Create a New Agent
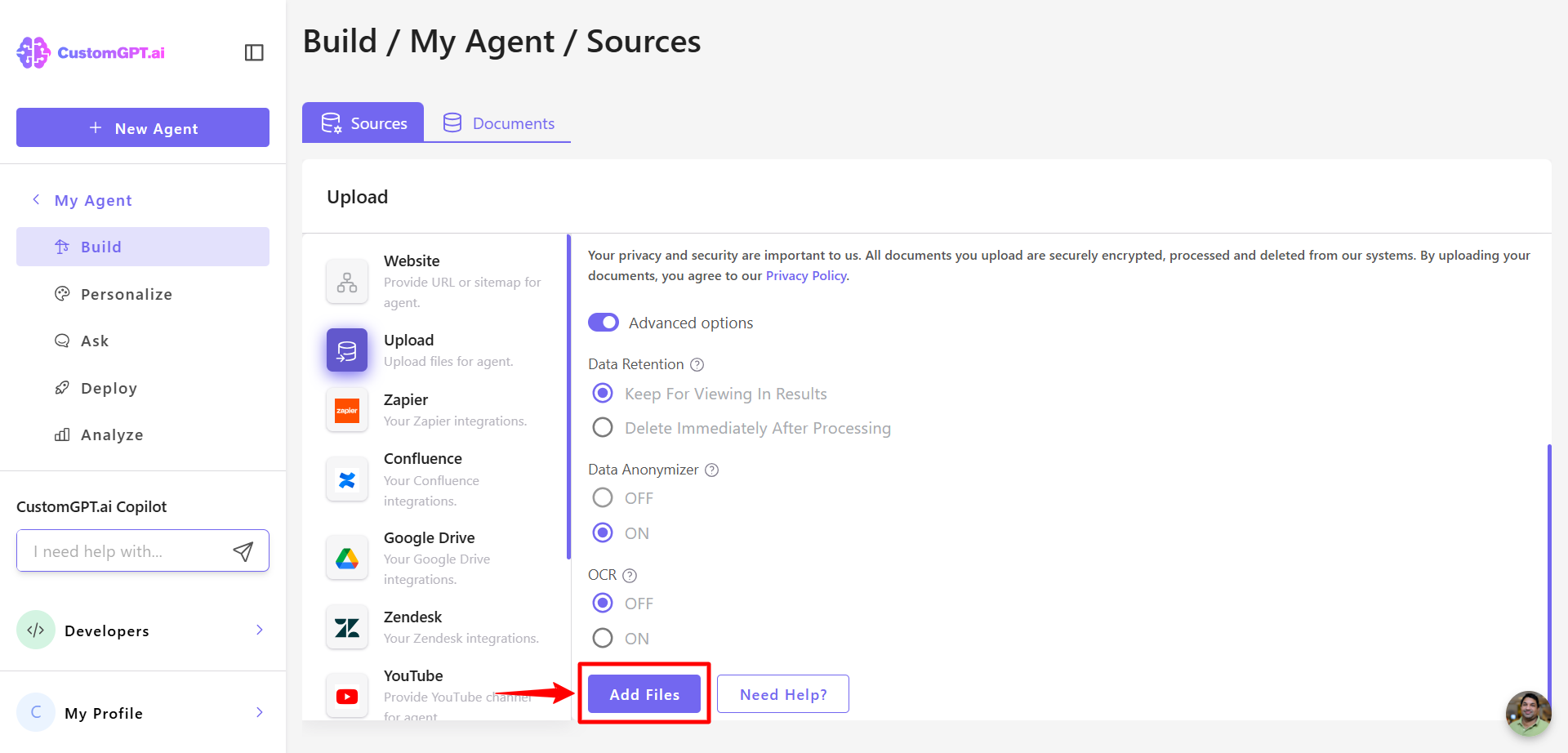Viewport: 1568px width, 753px height. click(143, 127)
